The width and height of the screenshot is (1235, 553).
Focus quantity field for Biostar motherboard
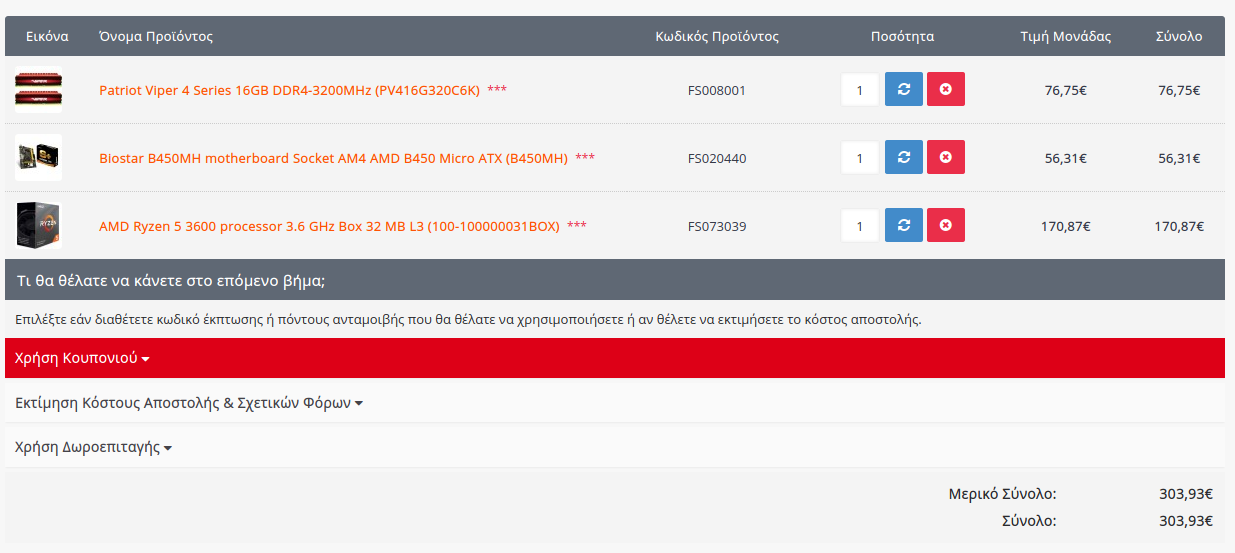(860, 158)
